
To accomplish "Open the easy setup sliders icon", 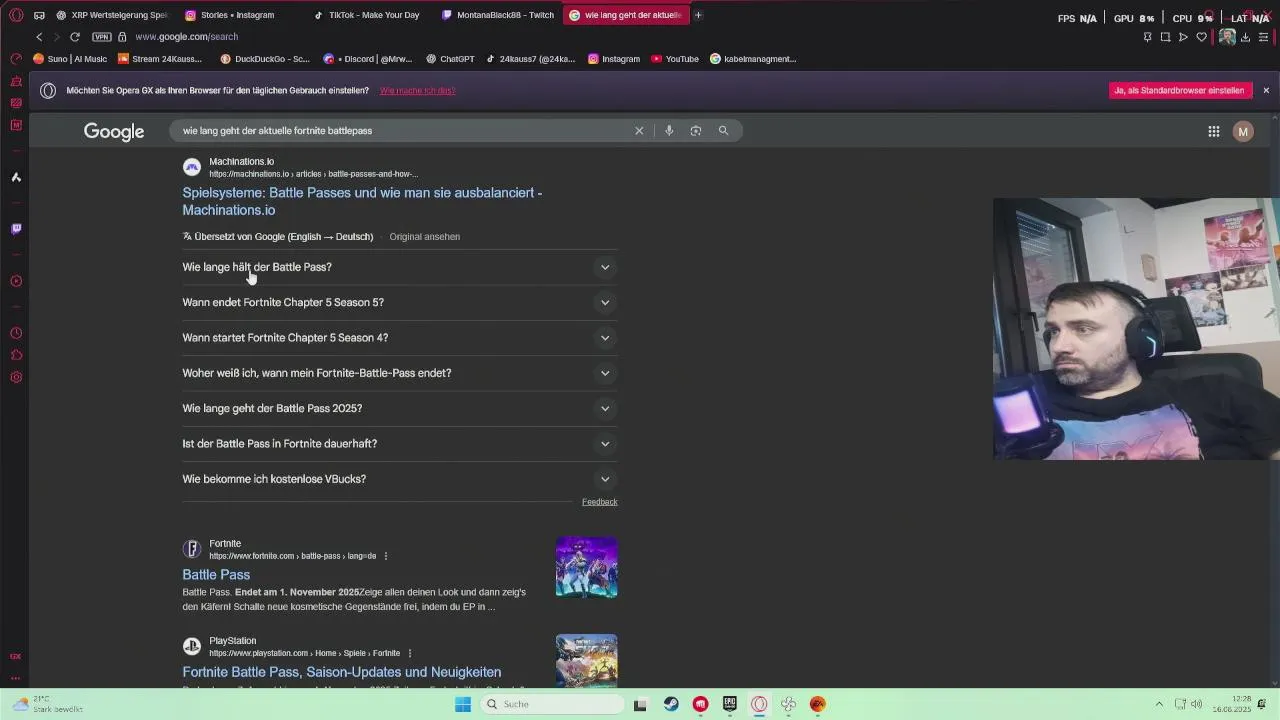I will tap(1263, 37).
